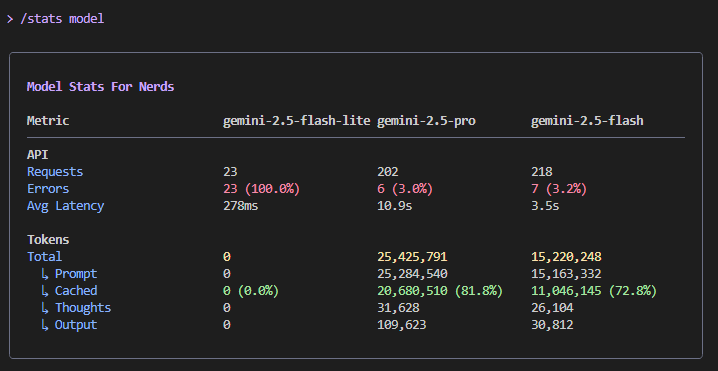This screenshot has width=718, height=371.
Task: Click the 'gemini-2.5-pro' column header
Action: coord(426,120)
